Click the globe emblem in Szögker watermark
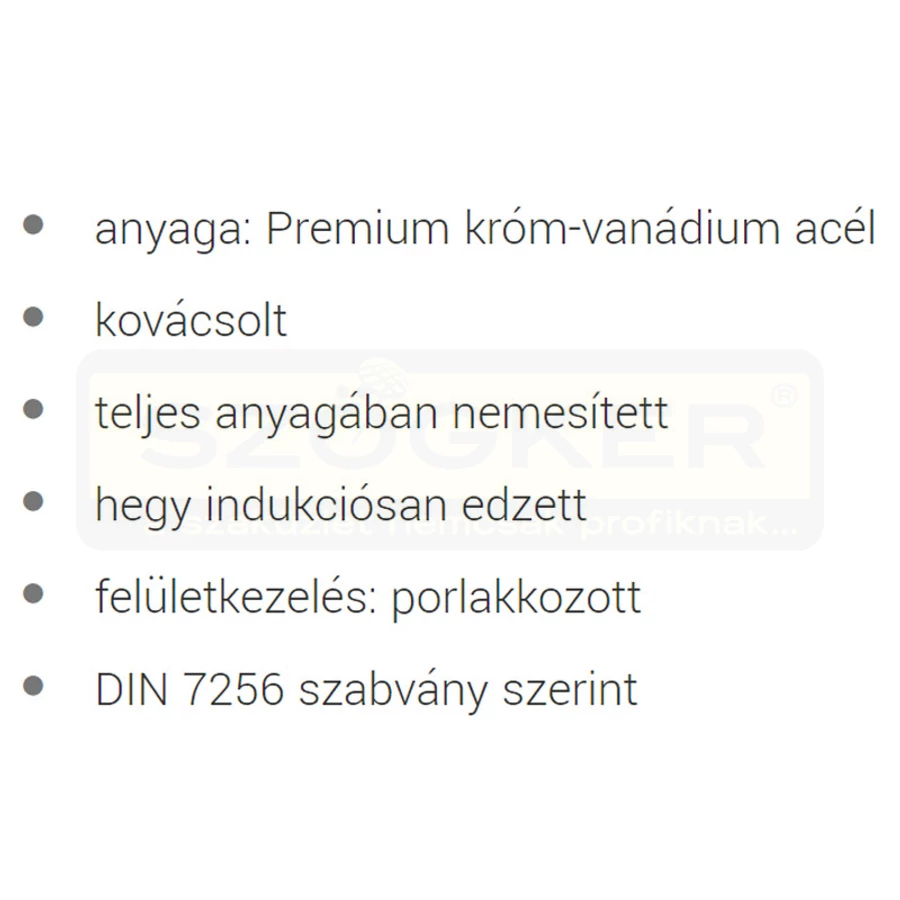This screenshot has height=900, width=900. (x=383, y=379)
